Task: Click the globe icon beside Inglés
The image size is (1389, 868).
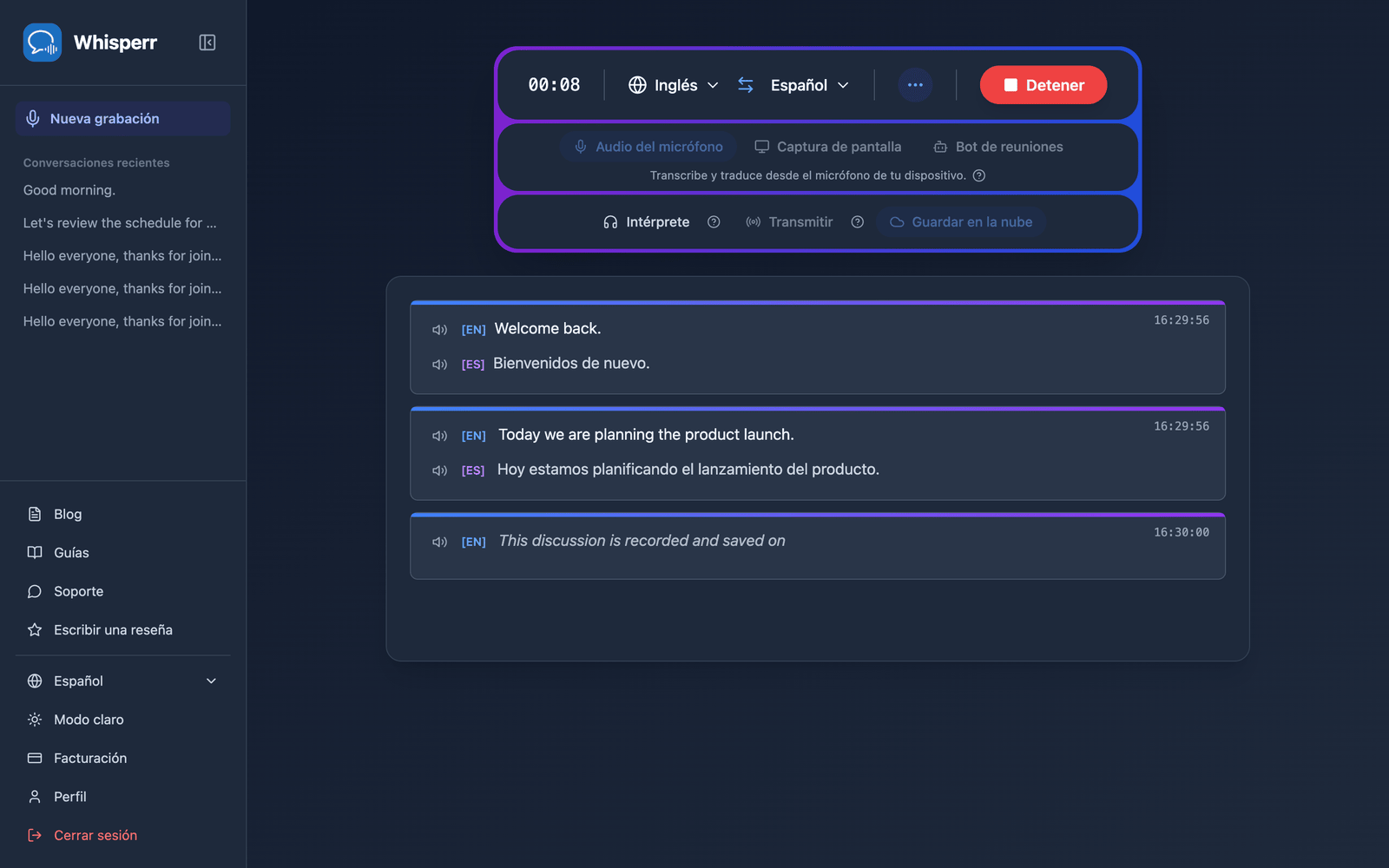Action: 637,85
